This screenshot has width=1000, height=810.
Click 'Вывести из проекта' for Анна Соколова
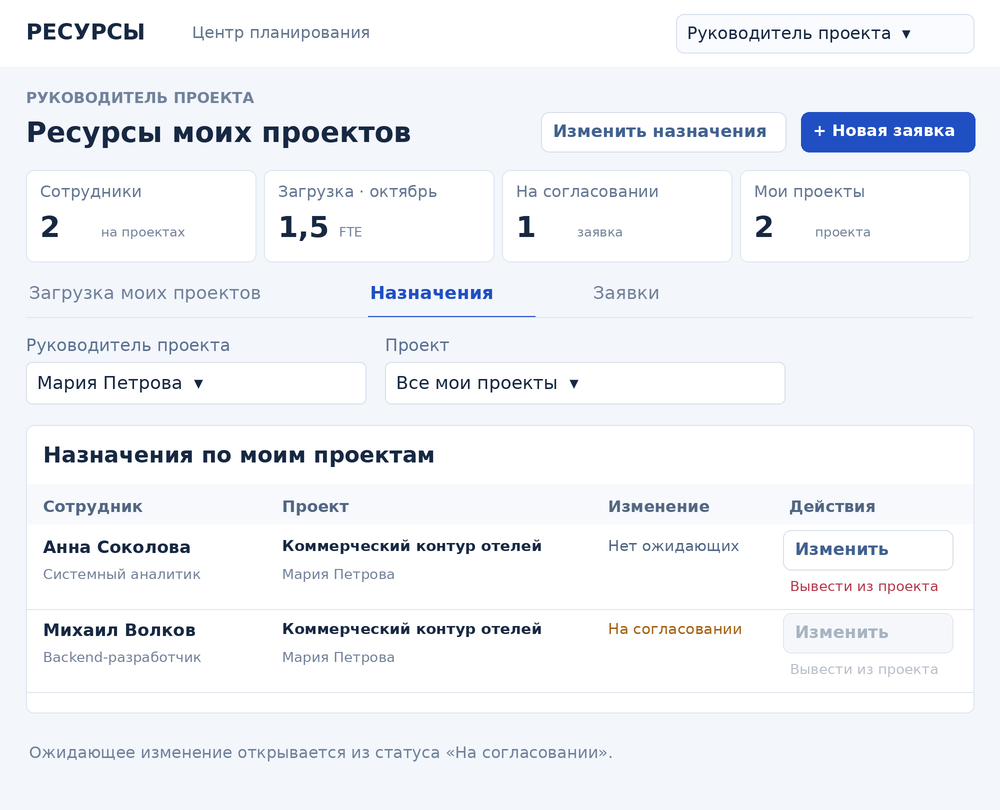coord(864,587)
